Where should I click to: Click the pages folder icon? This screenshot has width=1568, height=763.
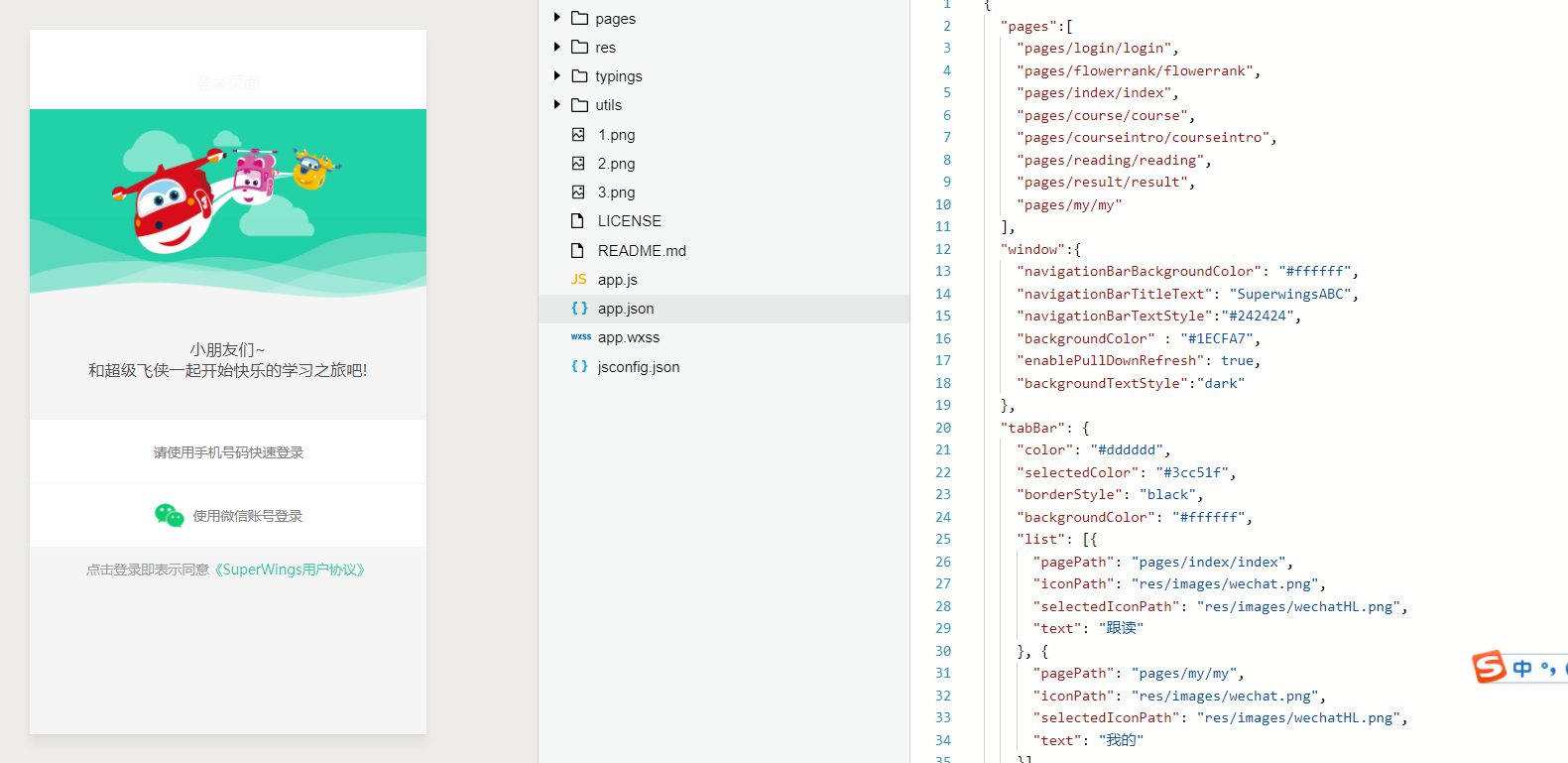(x=579, y=18)
